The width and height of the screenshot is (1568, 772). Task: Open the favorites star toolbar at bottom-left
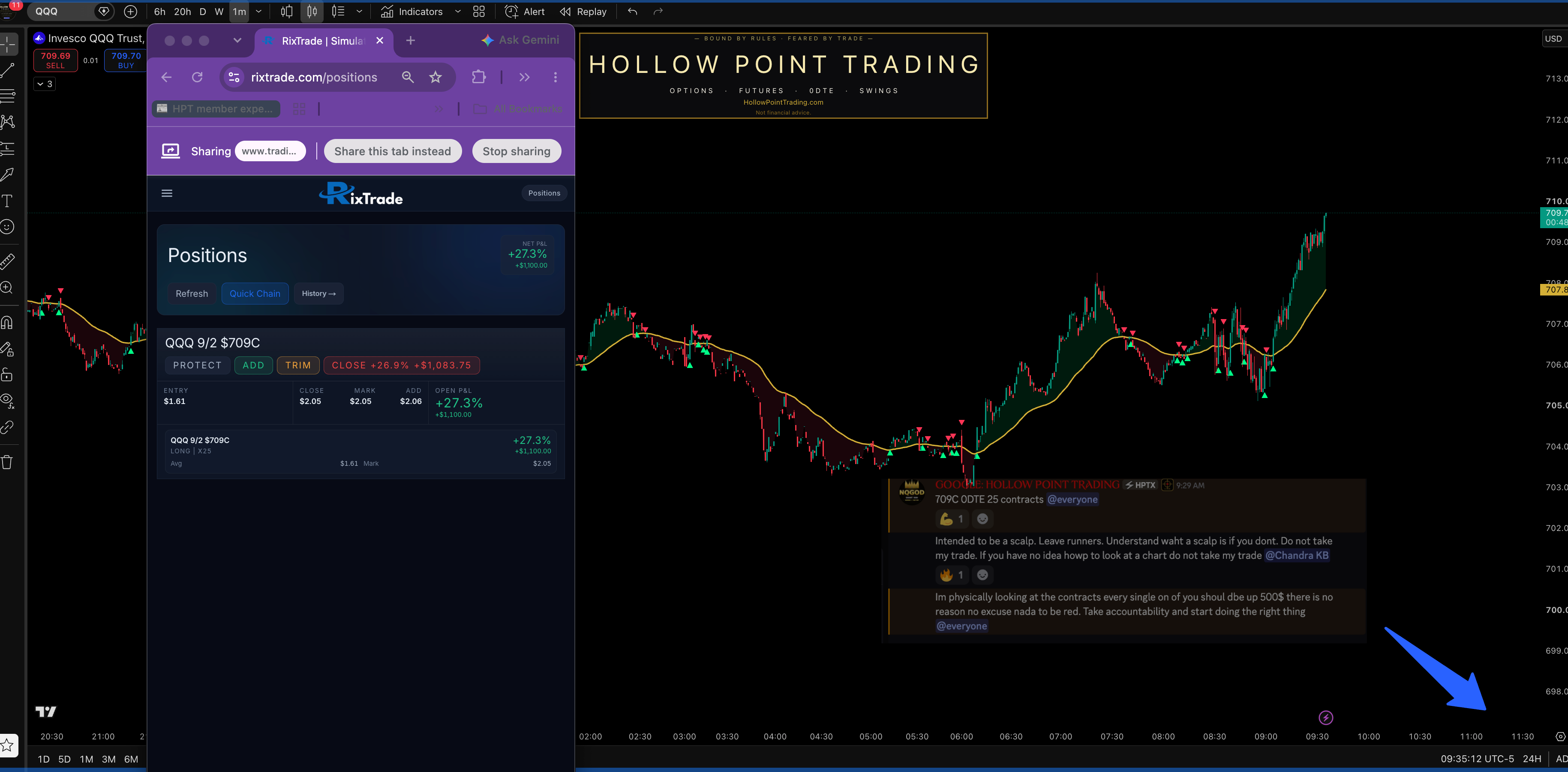8,745
